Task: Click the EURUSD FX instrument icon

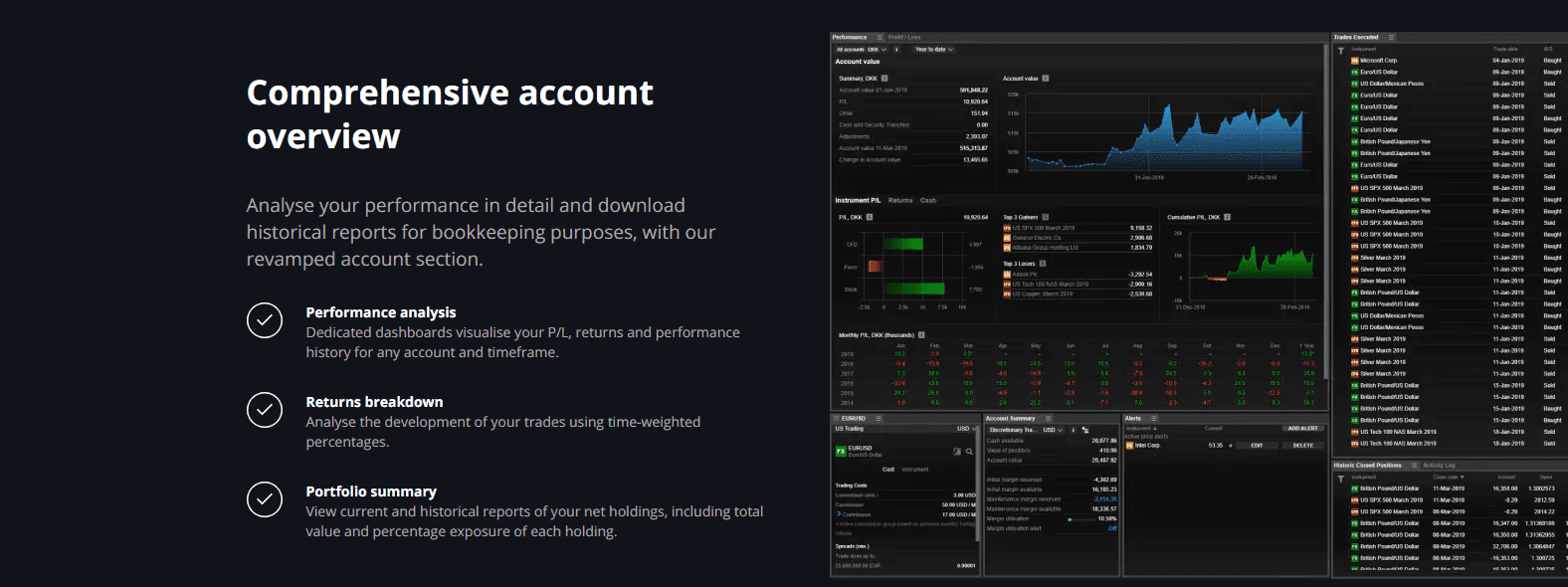Action: (x=841, y=451)
